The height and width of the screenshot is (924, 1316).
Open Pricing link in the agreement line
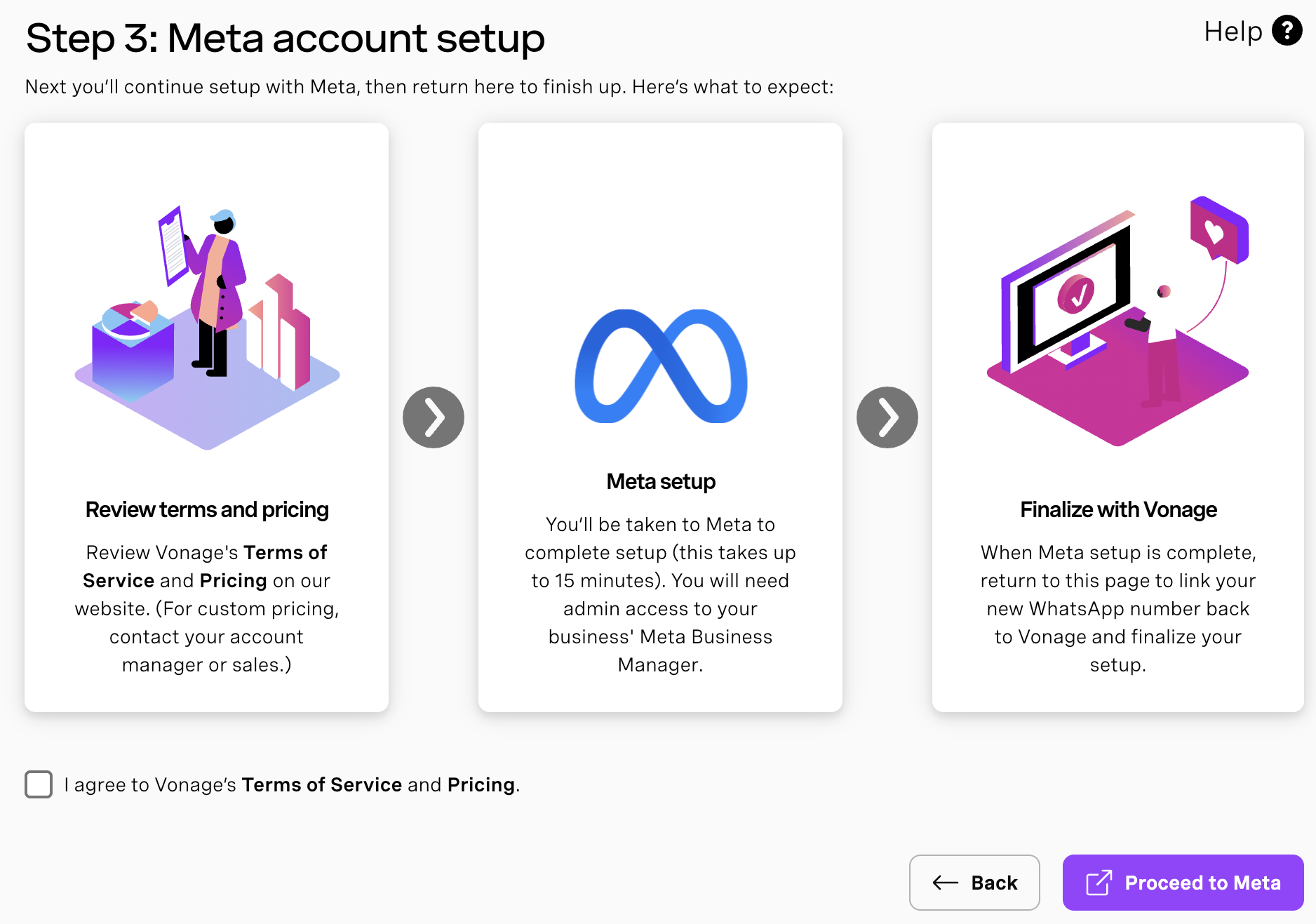click(481, 784)
